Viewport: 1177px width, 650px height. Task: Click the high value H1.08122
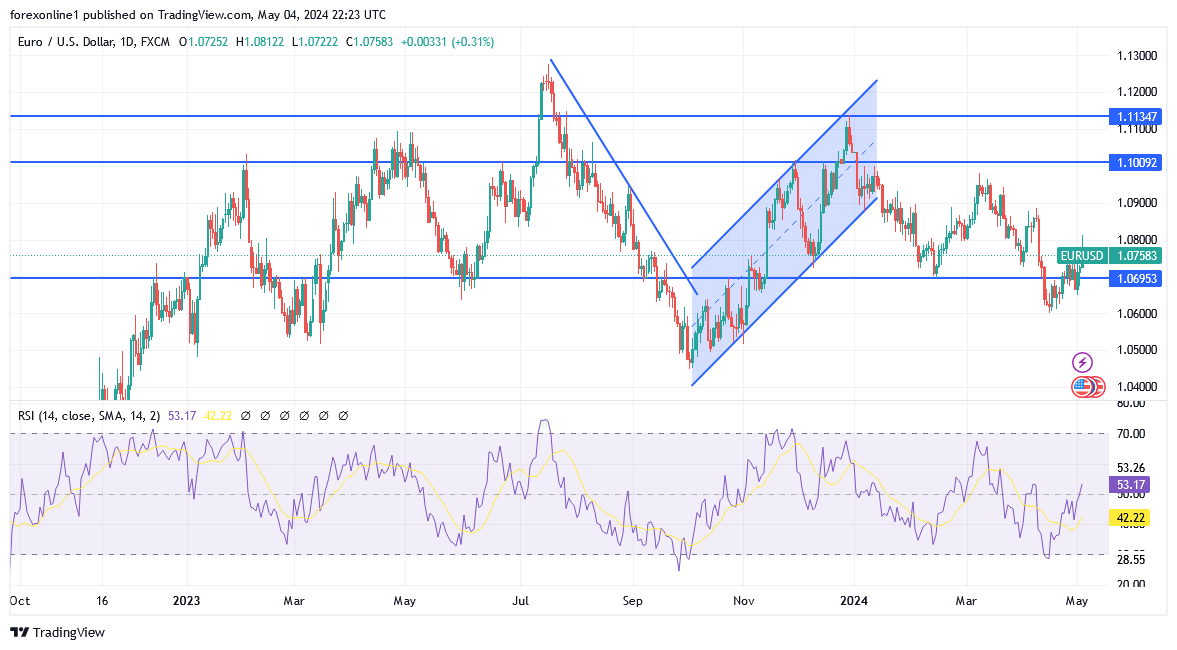260,42
